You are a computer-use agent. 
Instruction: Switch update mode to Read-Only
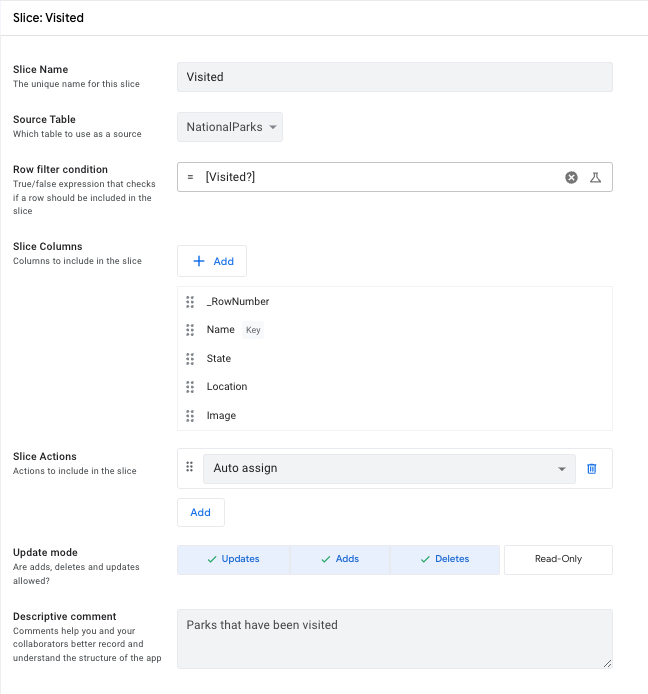pos(558,559)
